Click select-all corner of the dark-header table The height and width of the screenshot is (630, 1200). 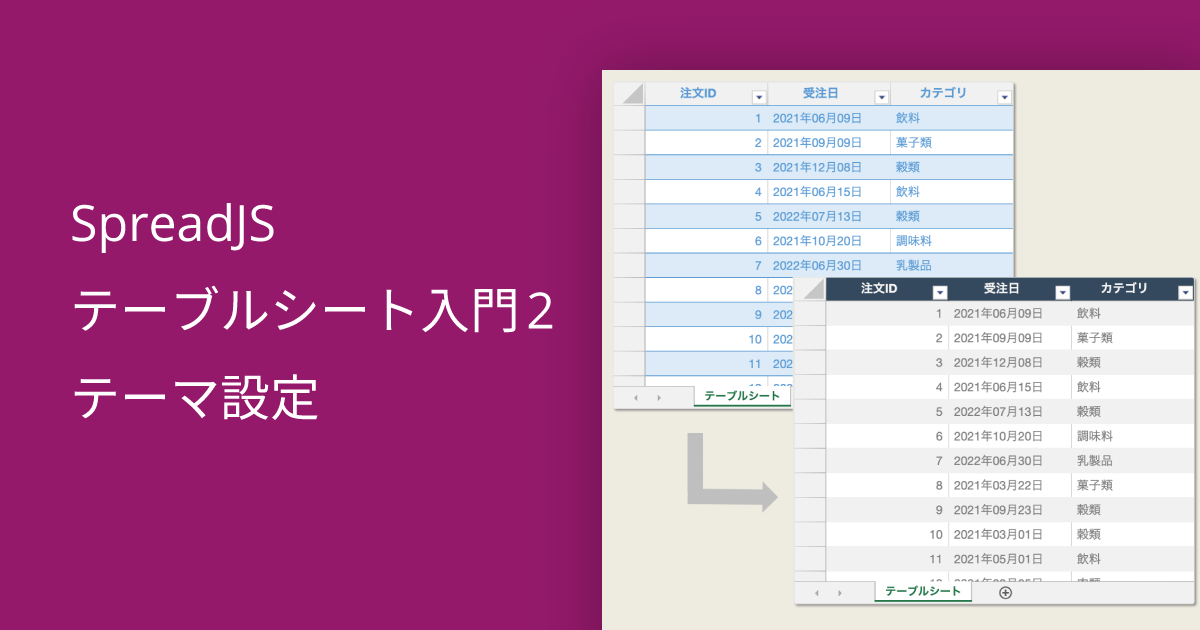[x=810, y=289]
